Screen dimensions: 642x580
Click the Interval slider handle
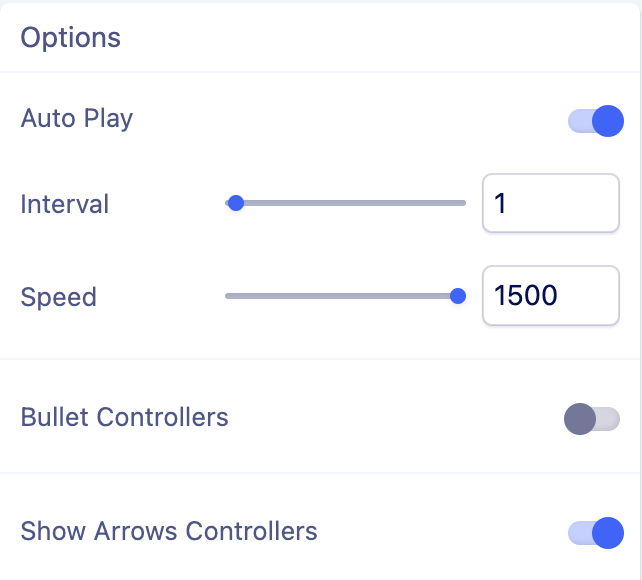tap(236, 203)
